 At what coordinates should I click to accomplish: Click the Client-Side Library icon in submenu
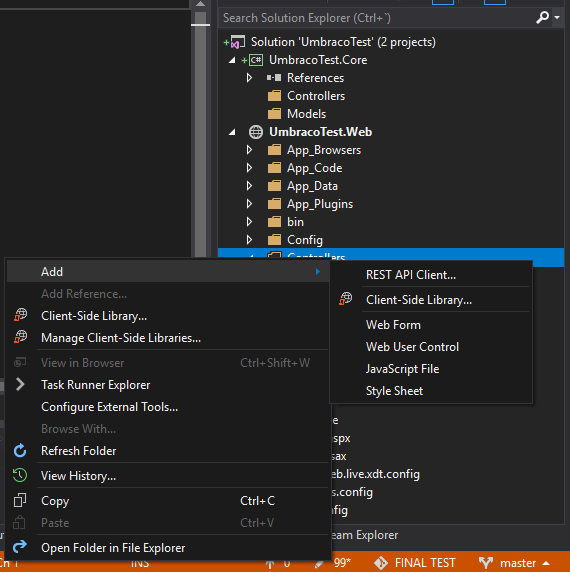point(345,299)
